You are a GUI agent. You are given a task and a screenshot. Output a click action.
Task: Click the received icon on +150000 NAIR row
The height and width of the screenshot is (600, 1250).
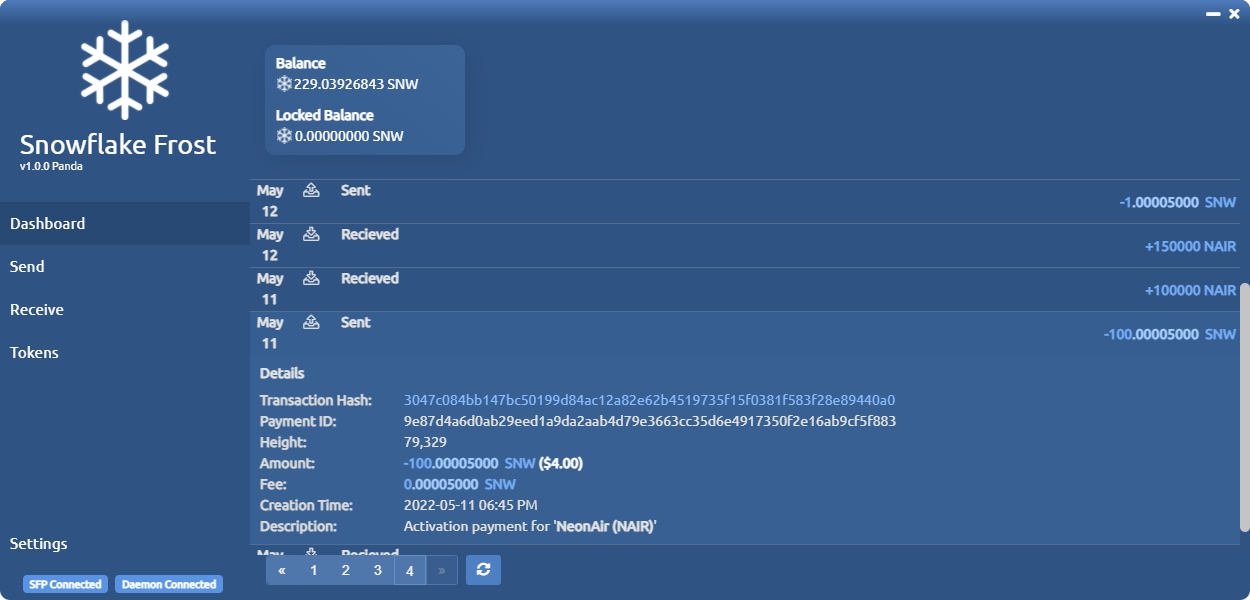(x=311, y=234)
